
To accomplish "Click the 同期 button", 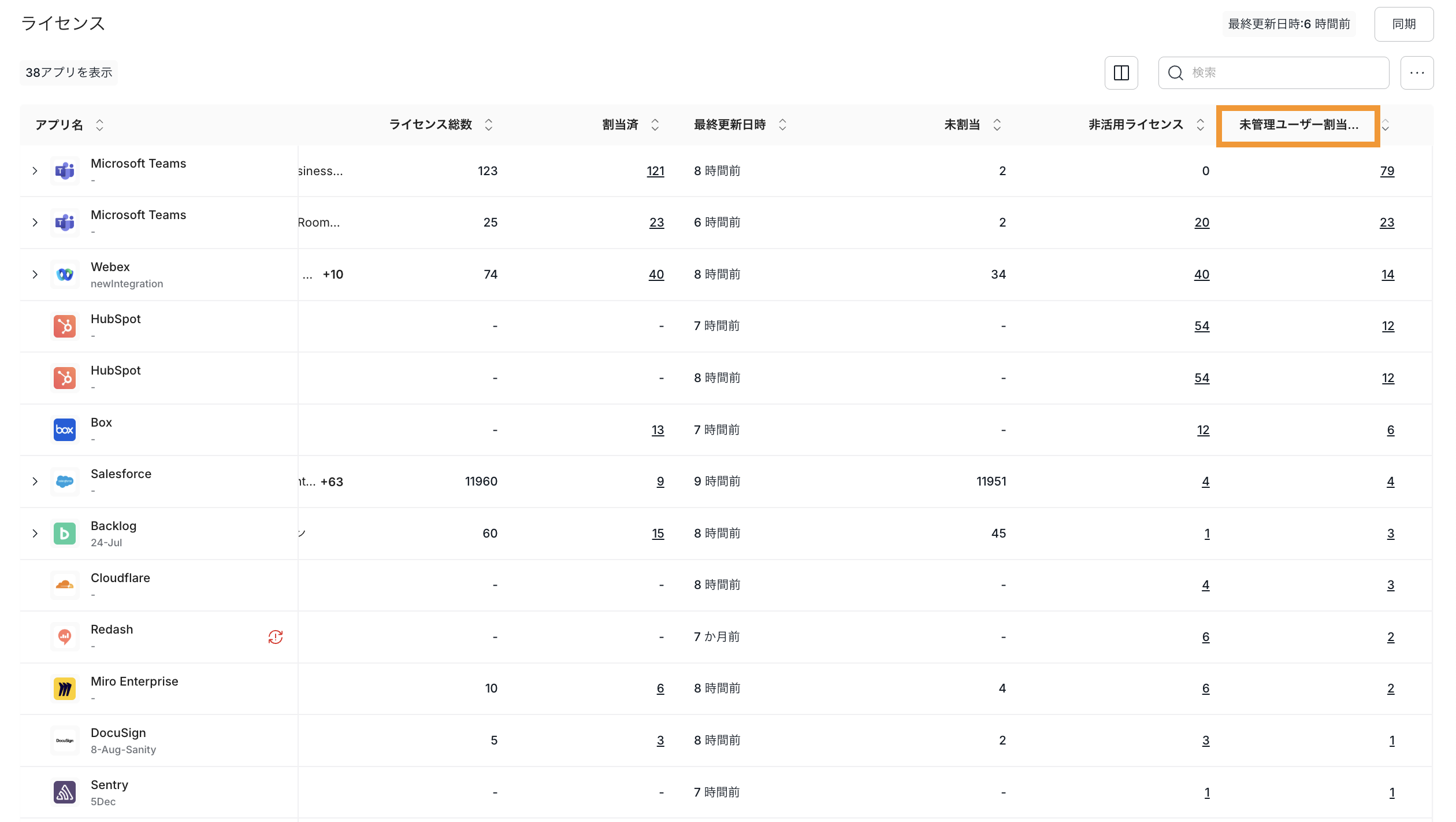I will click(x=1404, y=24).
